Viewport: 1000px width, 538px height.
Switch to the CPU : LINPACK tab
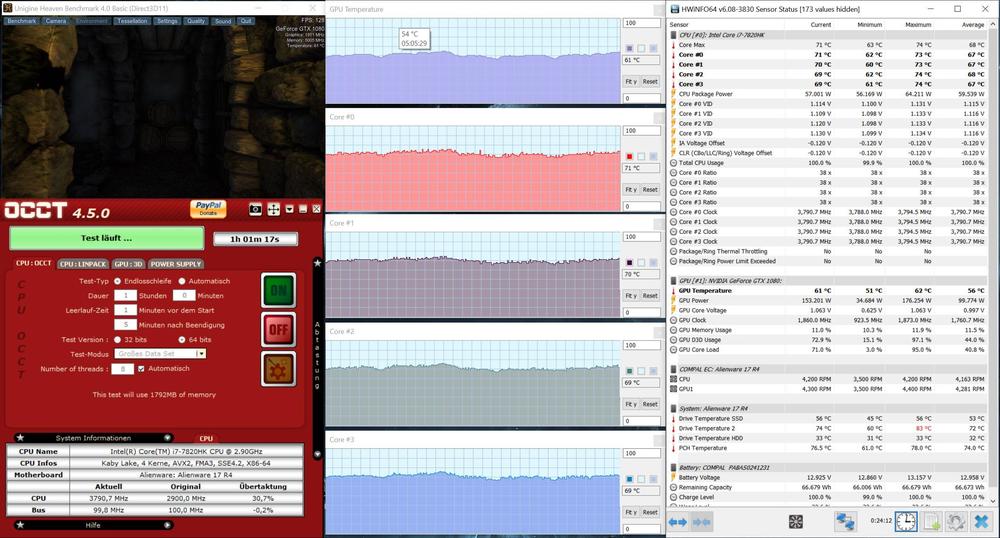[81, 264]
